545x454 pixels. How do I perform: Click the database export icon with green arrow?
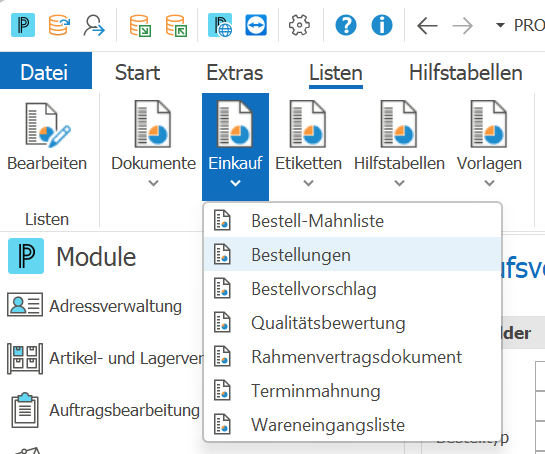click(x=176, y=25)
